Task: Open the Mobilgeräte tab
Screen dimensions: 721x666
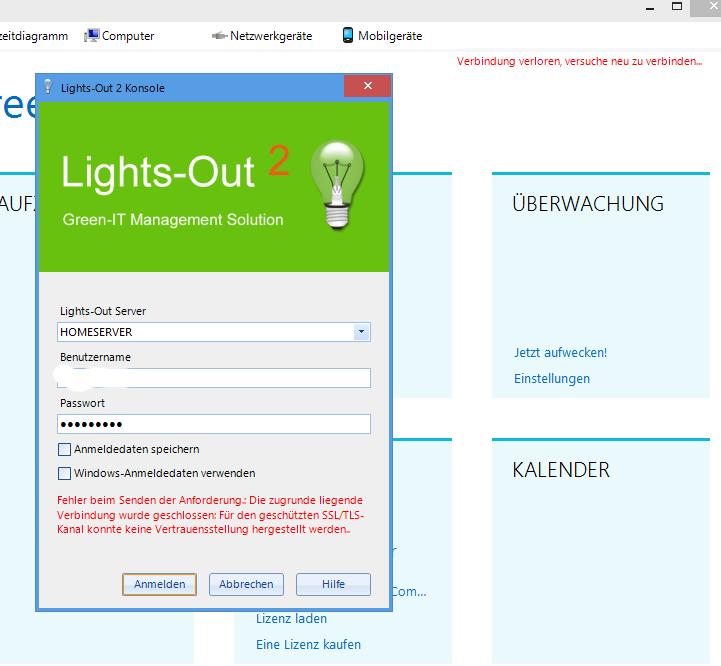Action: [383, 35]
